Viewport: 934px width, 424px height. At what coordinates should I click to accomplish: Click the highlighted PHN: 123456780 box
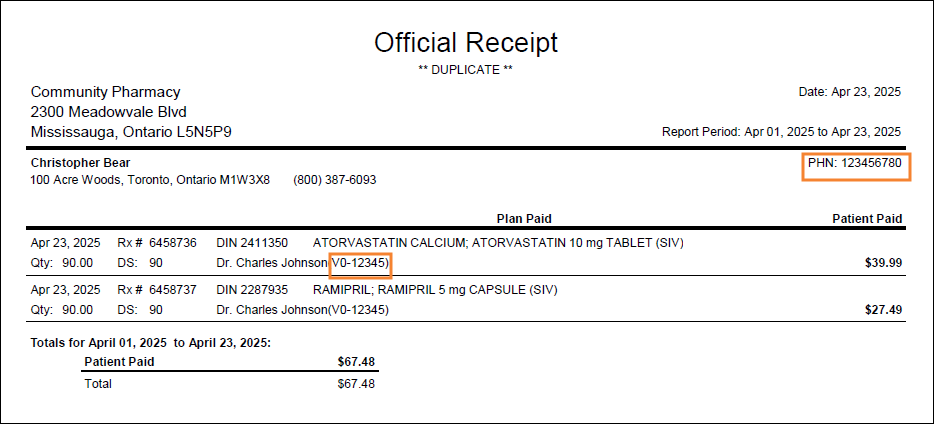tap(857, 167)
